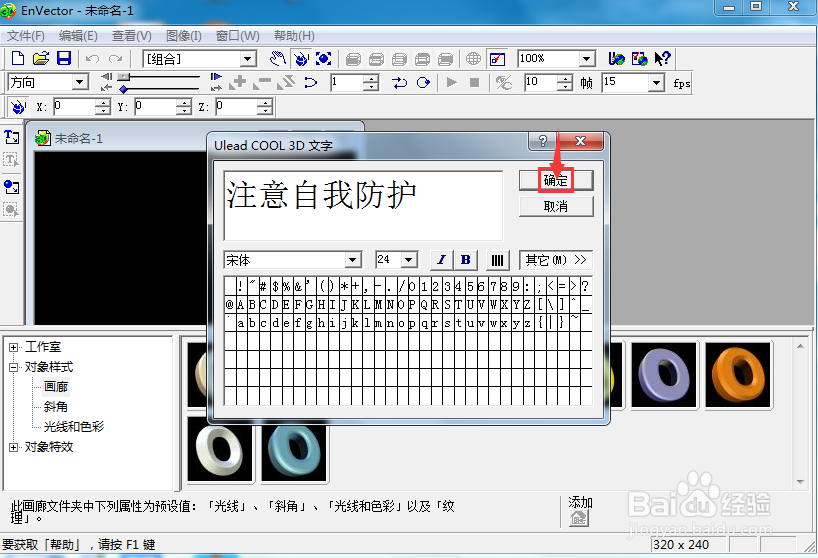Add a key frame with plus icon

click(x=239, y=81)
